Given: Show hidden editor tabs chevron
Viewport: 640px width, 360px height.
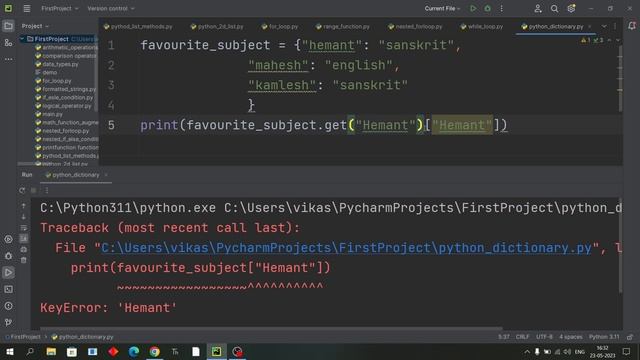Looking at the screenshot, I should [x=604, y=27].
